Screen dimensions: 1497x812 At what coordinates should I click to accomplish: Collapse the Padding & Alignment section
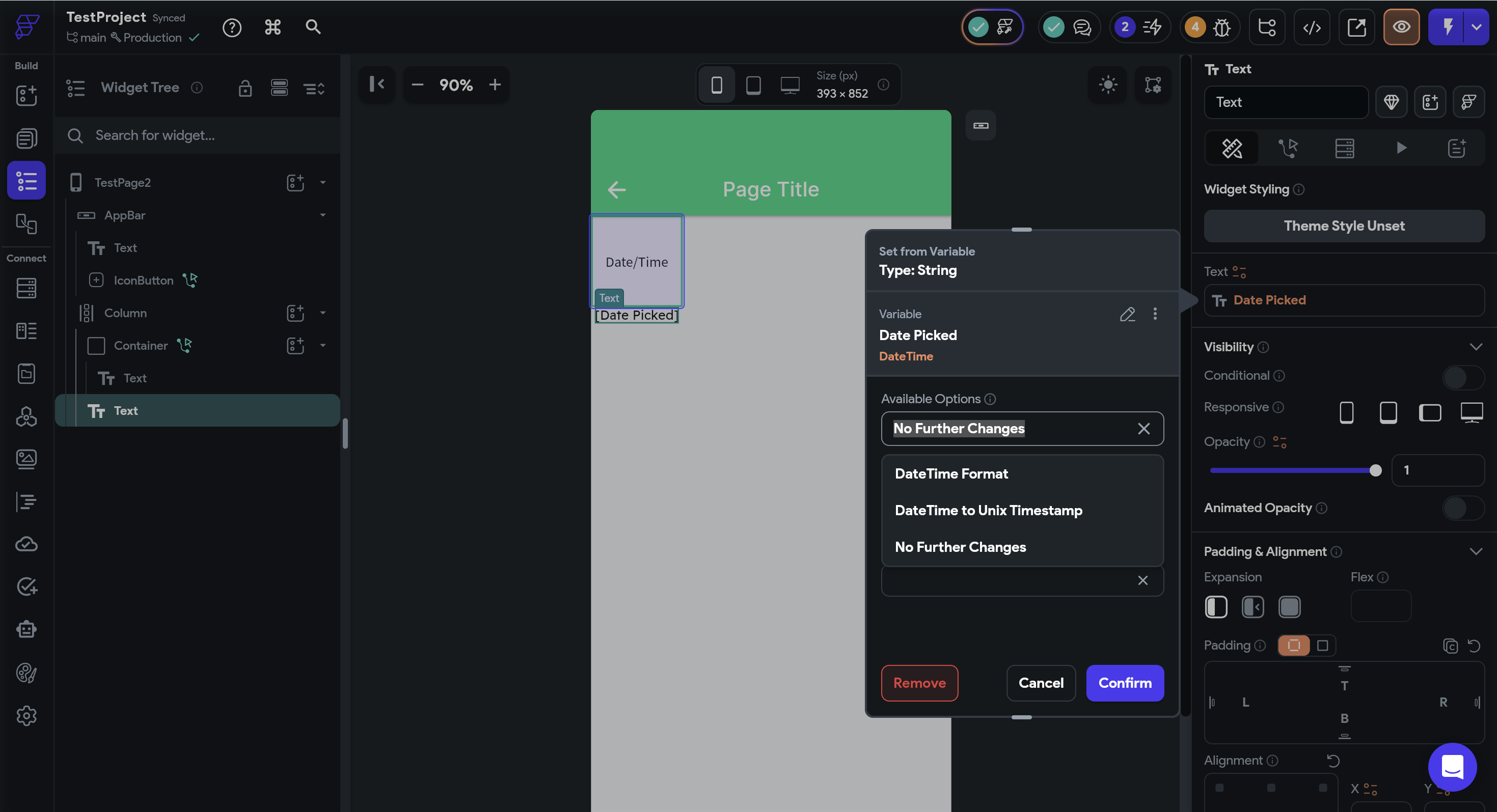(x=1476, y=552)
